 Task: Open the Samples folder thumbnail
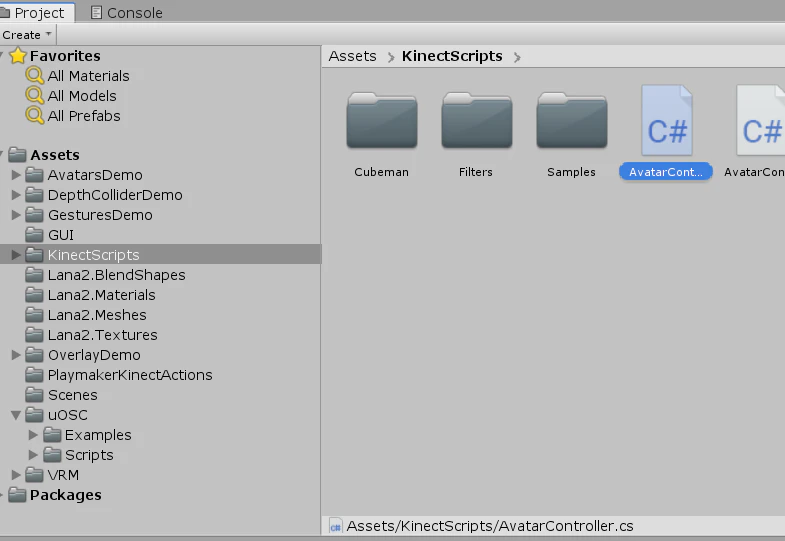point(572,120)
